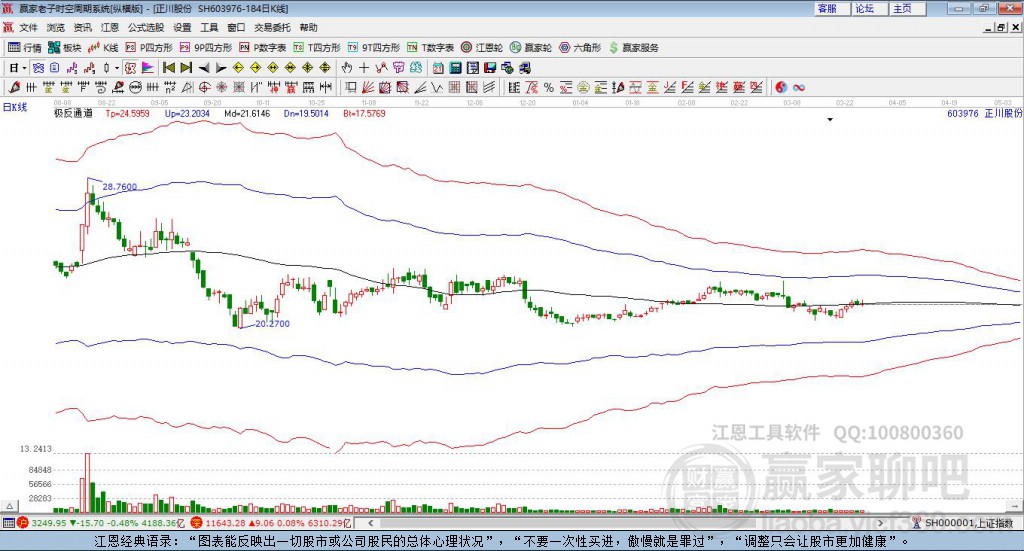Click the 20.2700 low price label
Viewport: 1024px width, 551px height.
pyautogui.click(x=272, y=324)
